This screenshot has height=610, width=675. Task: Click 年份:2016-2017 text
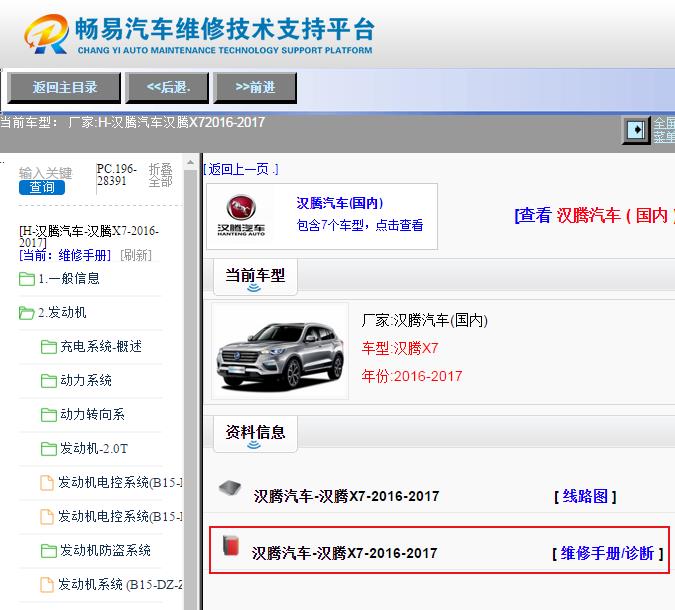pos(412,376)
